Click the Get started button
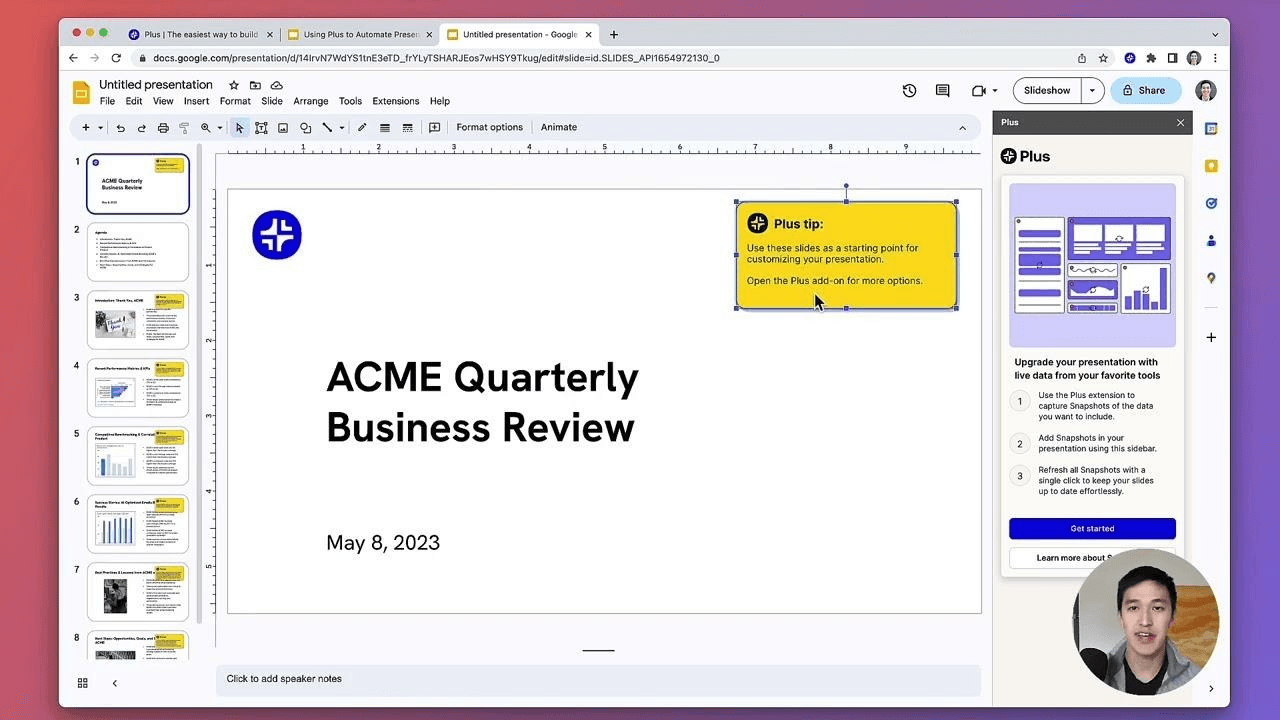Screen dimensions: 1280x720 click(1092, 528)
